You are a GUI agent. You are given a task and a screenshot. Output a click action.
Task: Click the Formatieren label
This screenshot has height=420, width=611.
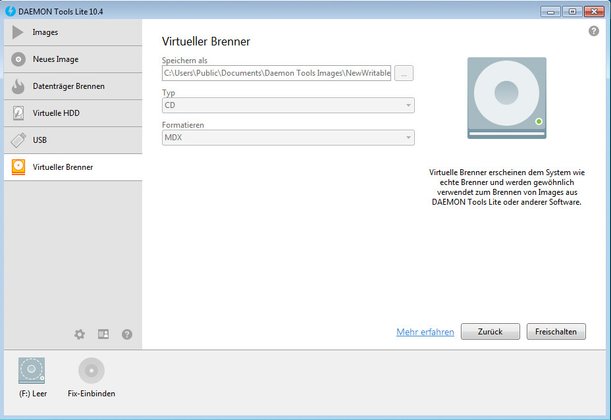pyautogui.click(x=183, y=125)
